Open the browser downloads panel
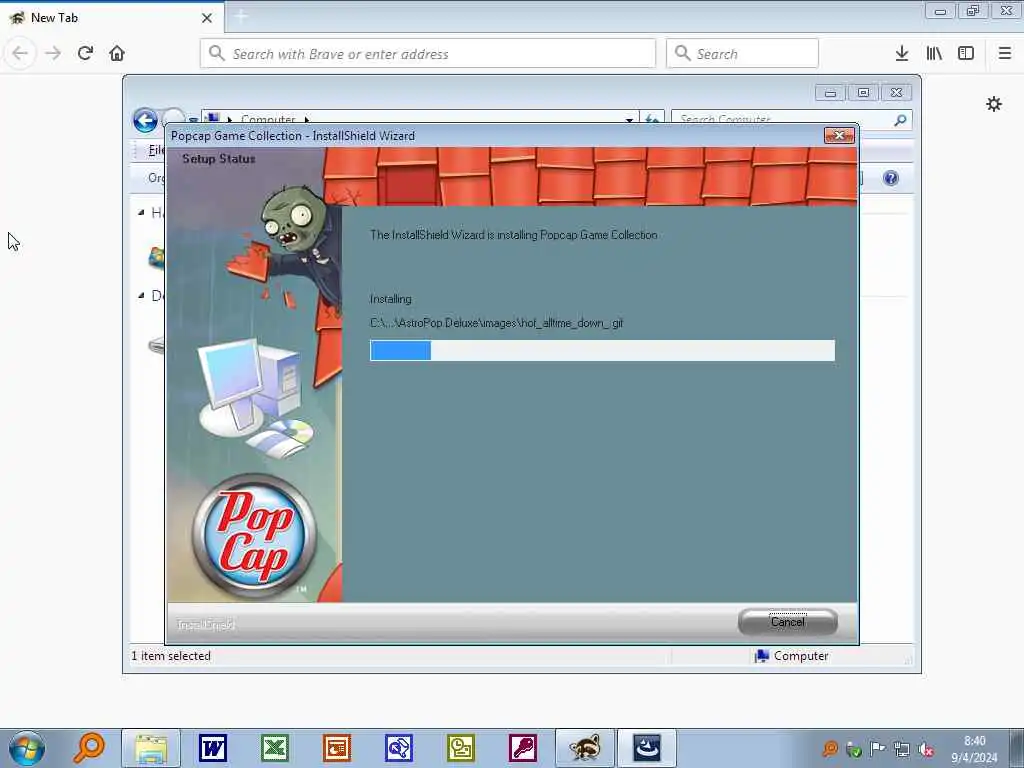Image resolution: width=1024 pixels, height=768 pixels. point(902,53)
